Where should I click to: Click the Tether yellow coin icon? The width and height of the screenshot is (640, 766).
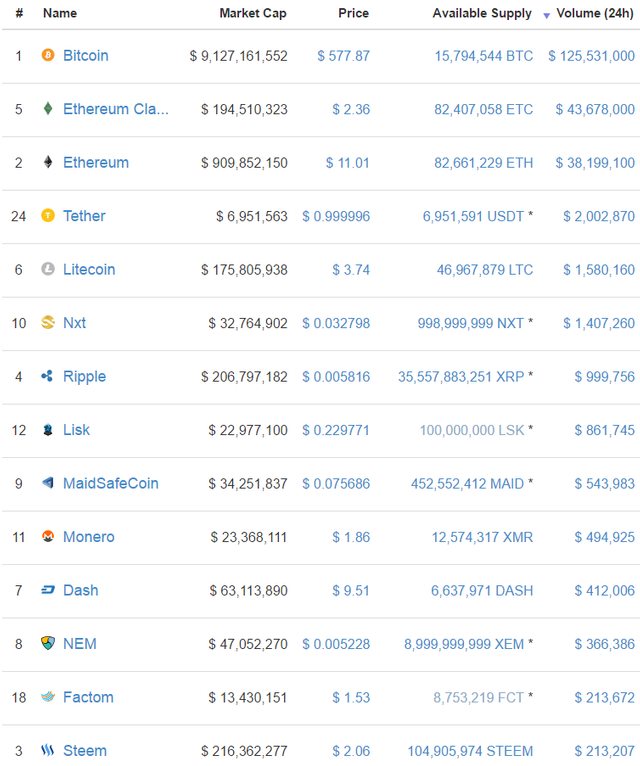[48, 215]
